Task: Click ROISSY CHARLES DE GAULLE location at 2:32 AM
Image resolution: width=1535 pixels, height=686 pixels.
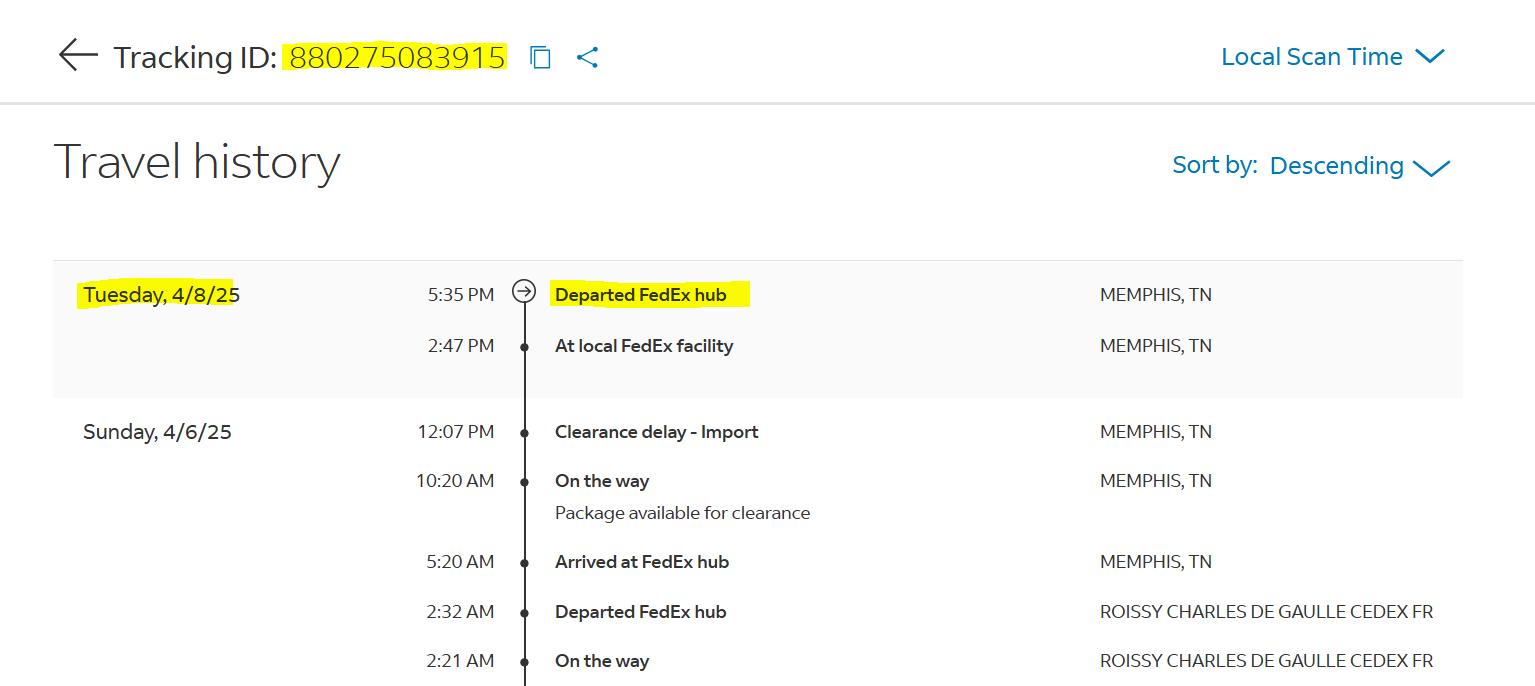Action: point(1267,612)
